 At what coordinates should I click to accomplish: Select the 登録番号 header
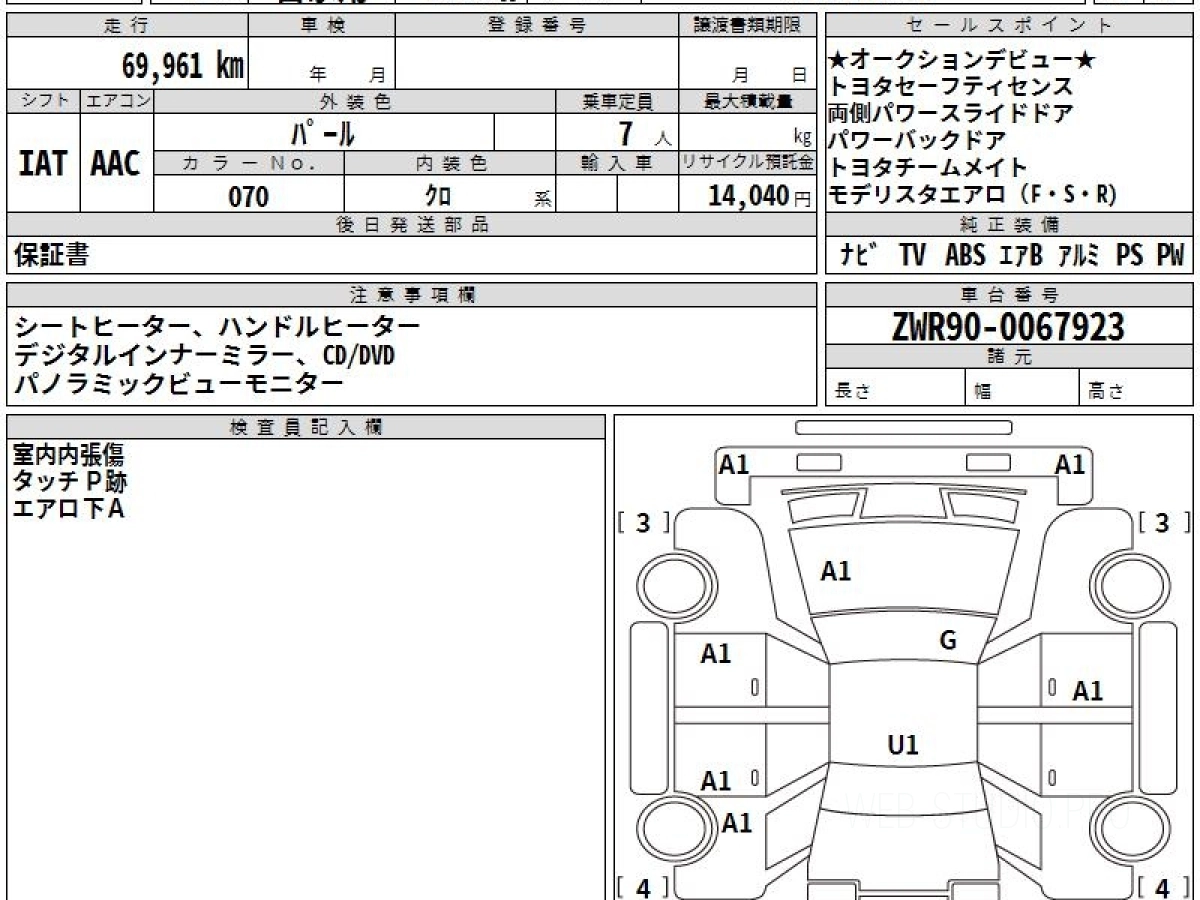pyautogui.click(x=537, y=26)
